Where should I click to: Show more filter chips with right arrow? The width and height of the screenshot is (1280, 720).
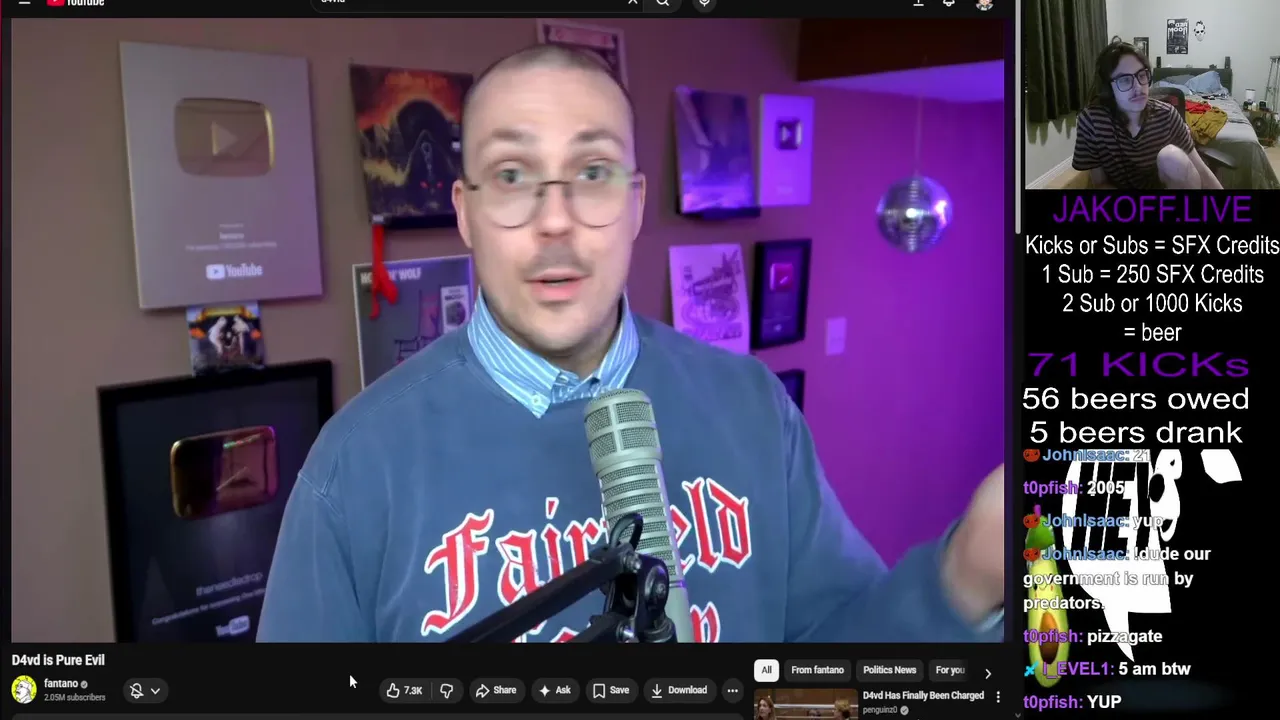(988, 673)
